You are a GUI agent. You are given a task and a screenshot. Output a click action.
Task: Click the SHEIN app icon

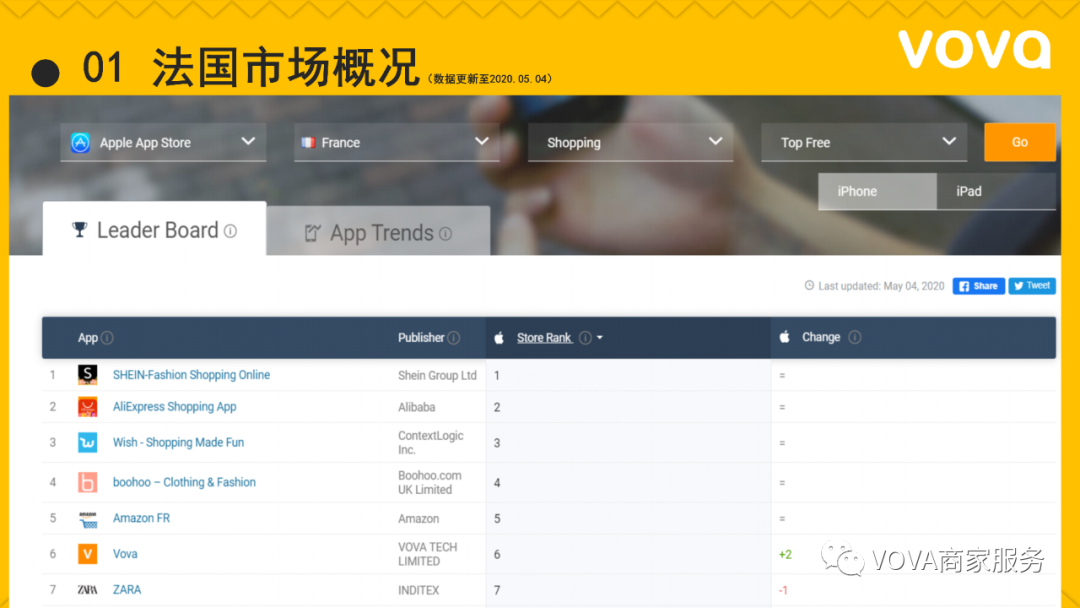(x=87, y=375)
